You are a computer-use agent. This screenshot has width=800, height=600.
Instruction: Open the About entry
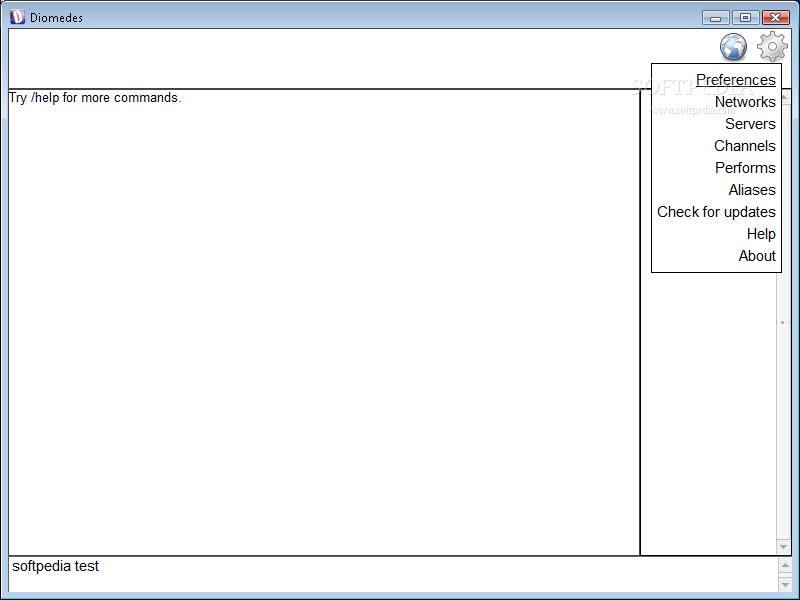pos(757,256)
